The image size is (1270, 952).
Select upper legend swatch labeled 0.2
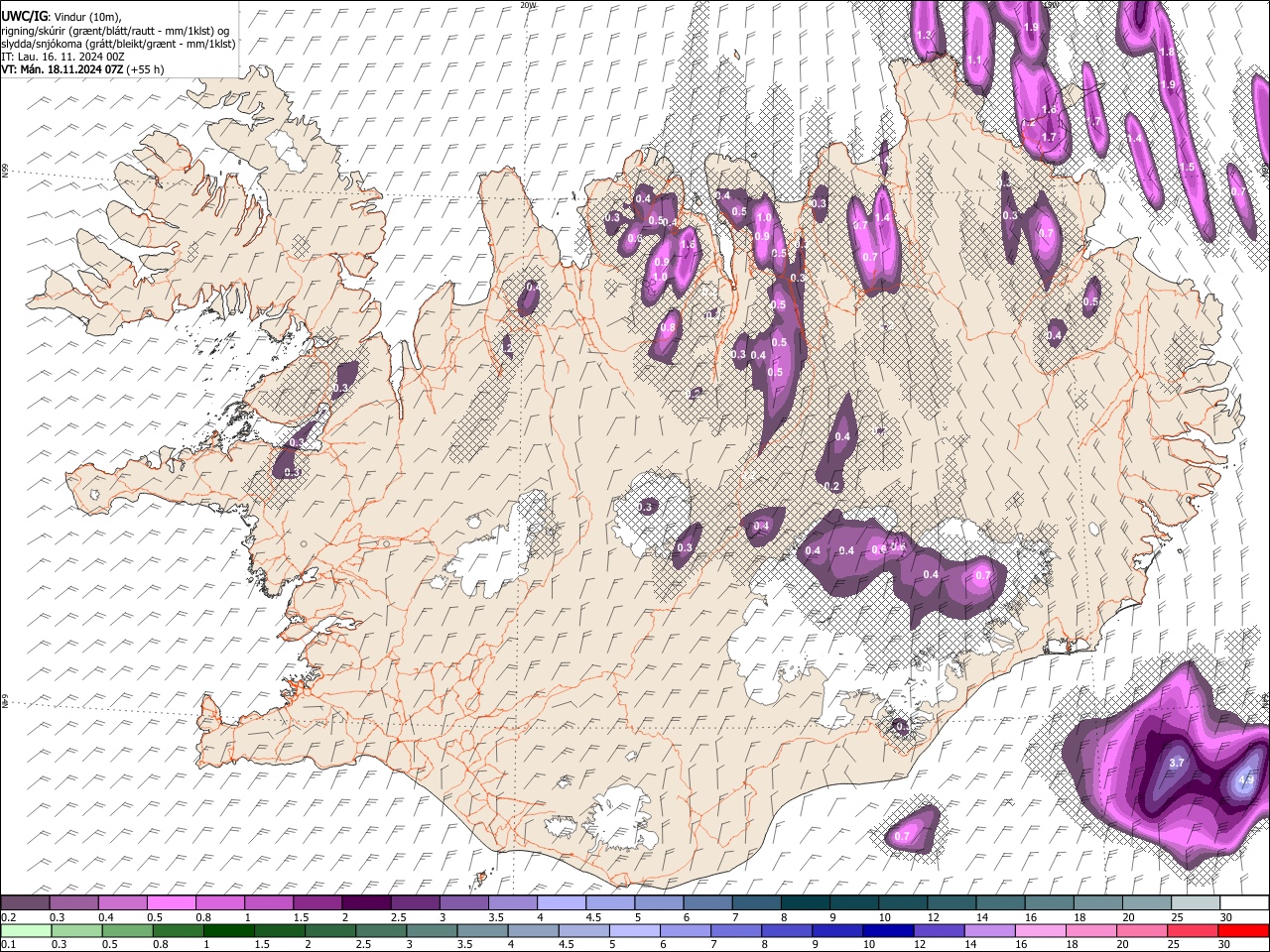pyautogui.click(x=25, y=903)
